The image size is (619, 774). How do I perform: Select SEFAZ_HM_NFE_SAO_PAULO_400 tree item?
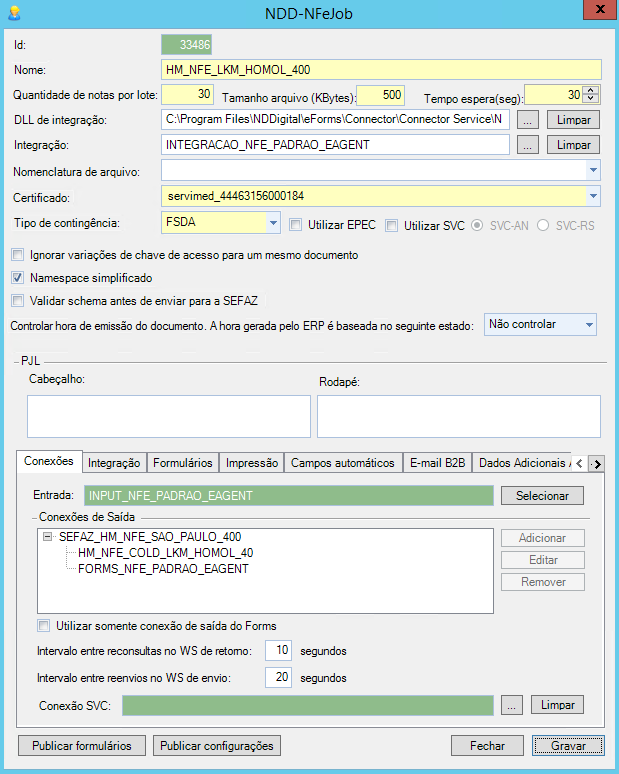click(x=150, y=537)
